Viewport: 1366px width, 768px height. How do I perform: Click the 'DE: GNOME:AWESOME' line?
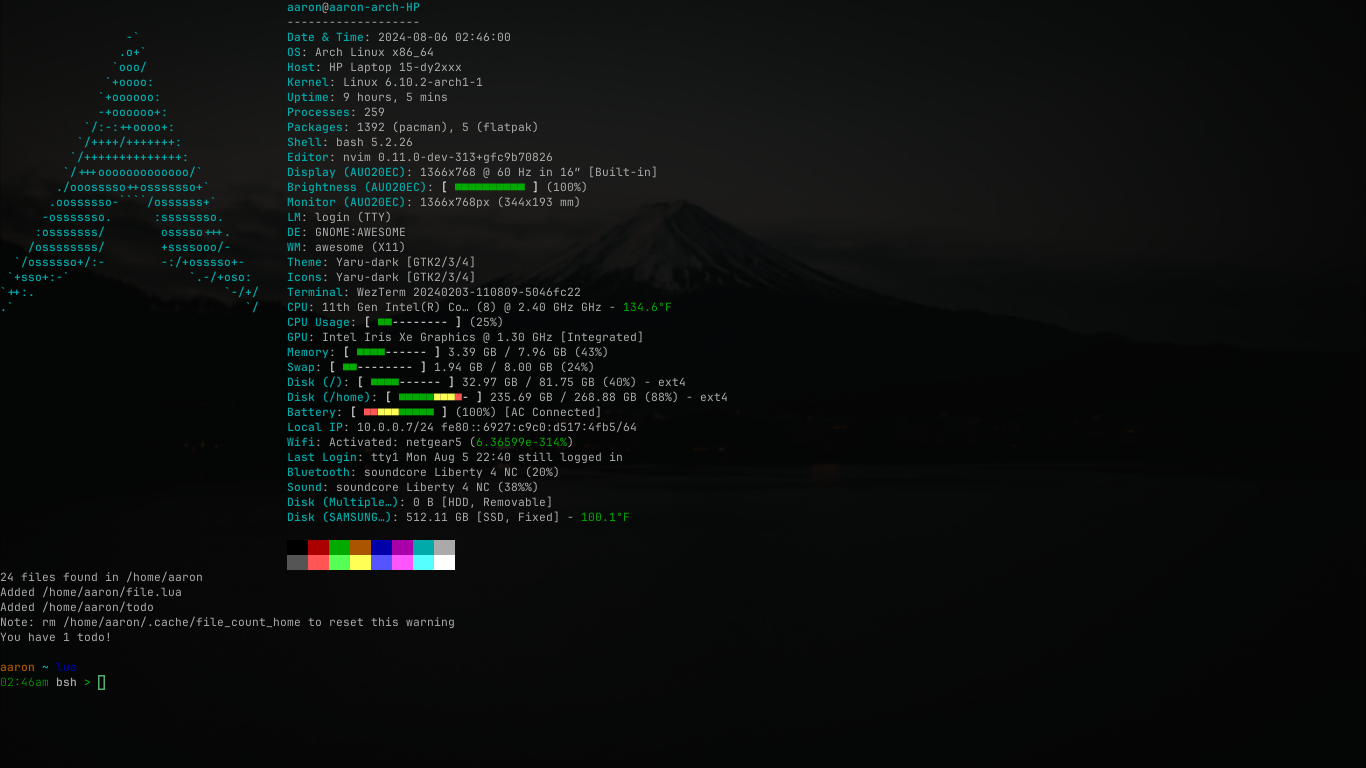point(346,232)
